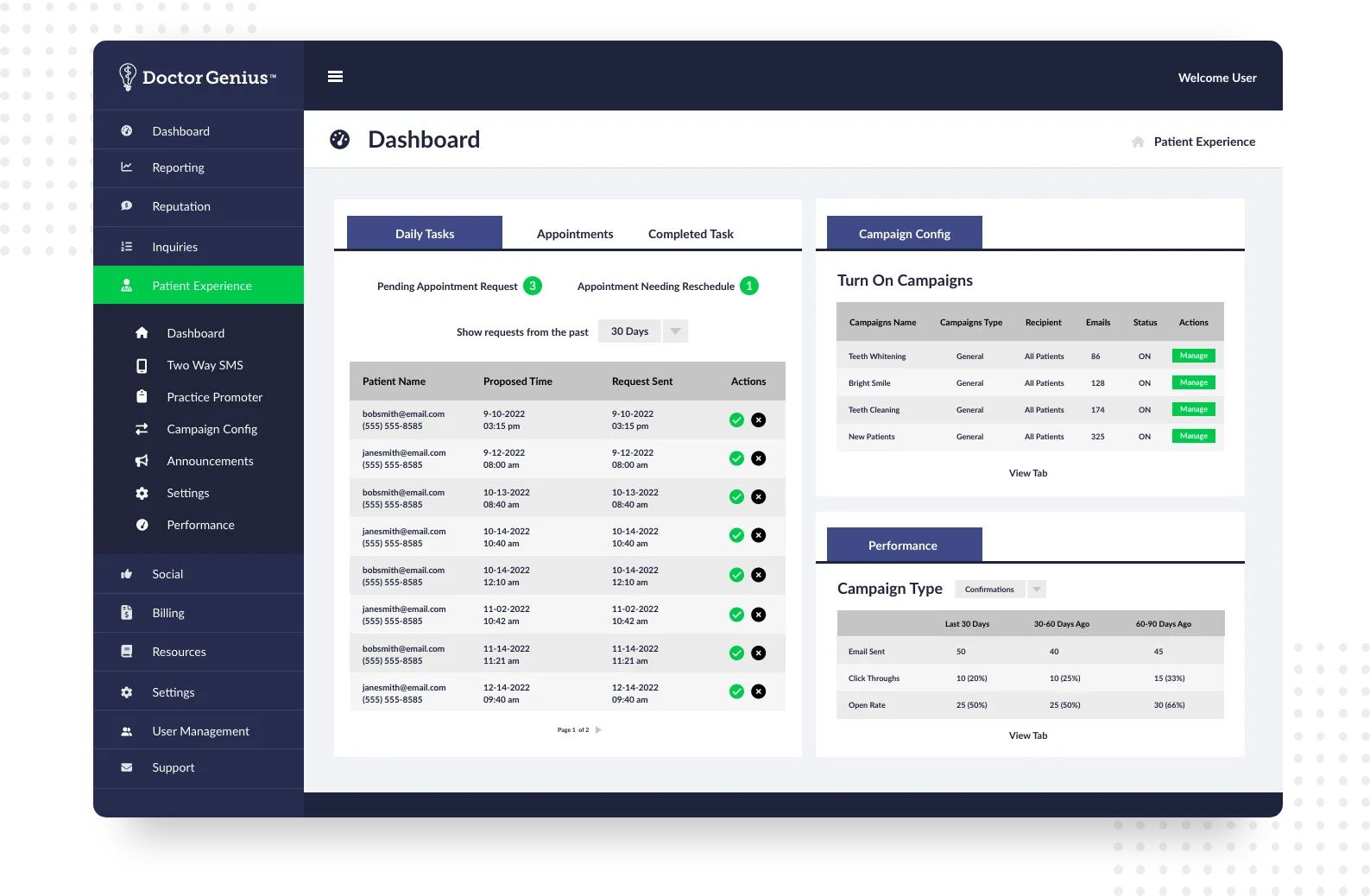Approve the 9-10-2022 03:15 pm request
This screenshot has width=1370, height=896.
coord(736,420)
